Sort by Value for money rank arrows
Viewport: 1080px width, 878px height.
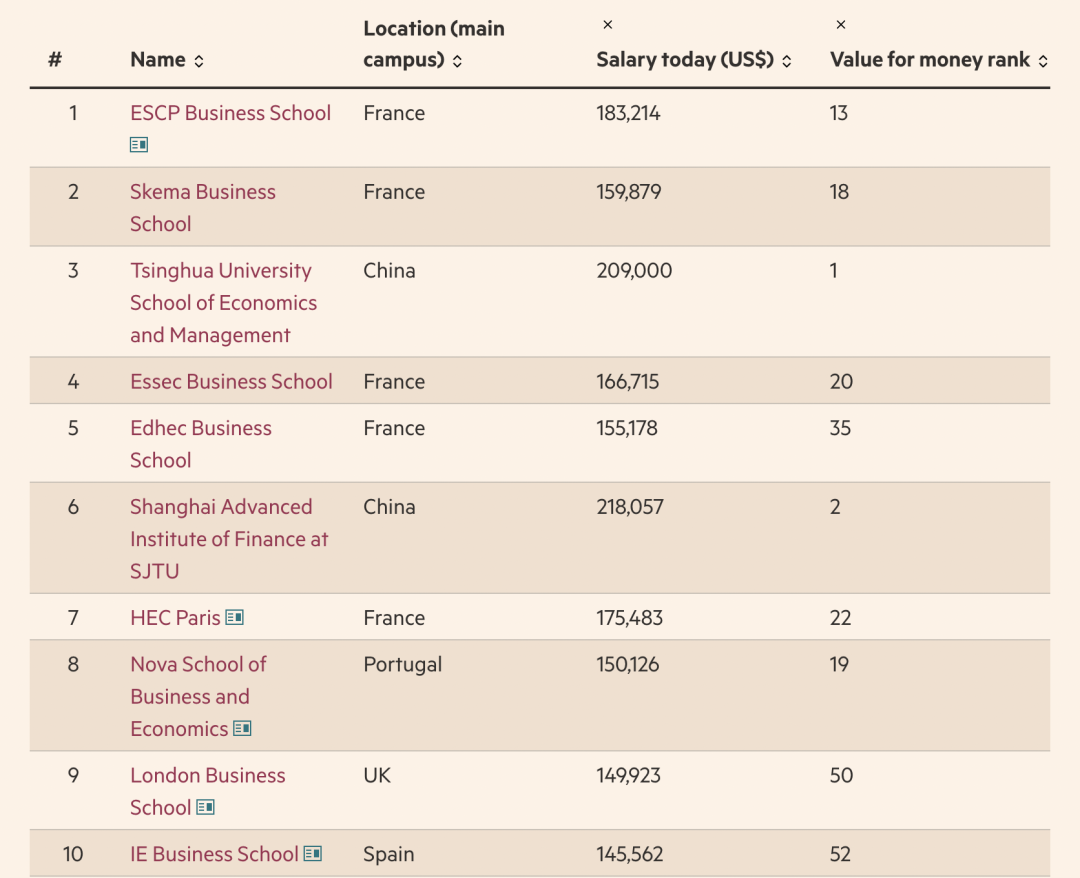pos(1043,61)
